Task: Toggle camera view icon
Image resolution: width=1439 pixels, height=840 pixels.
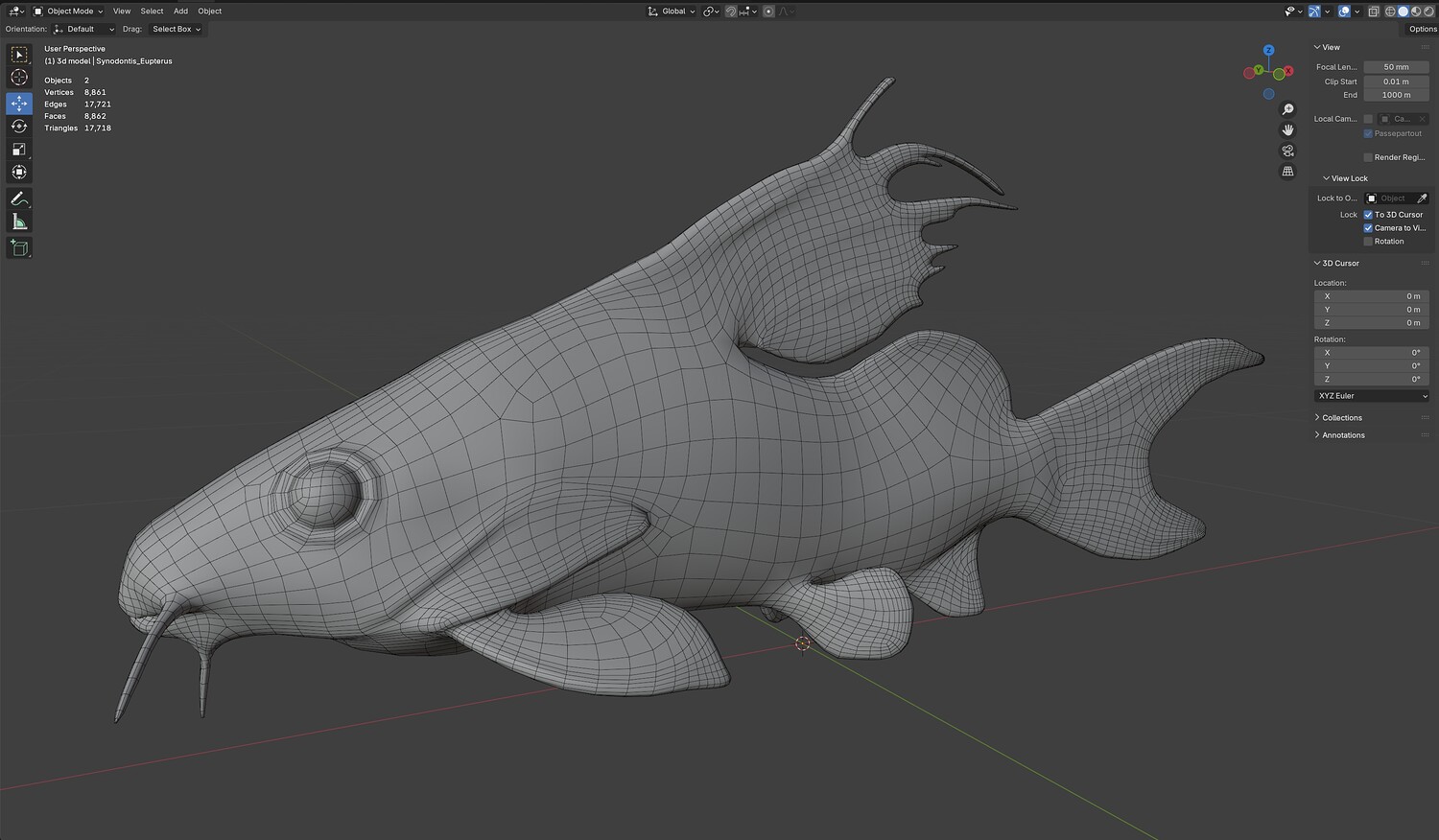Action: (x=1287, y=151)
